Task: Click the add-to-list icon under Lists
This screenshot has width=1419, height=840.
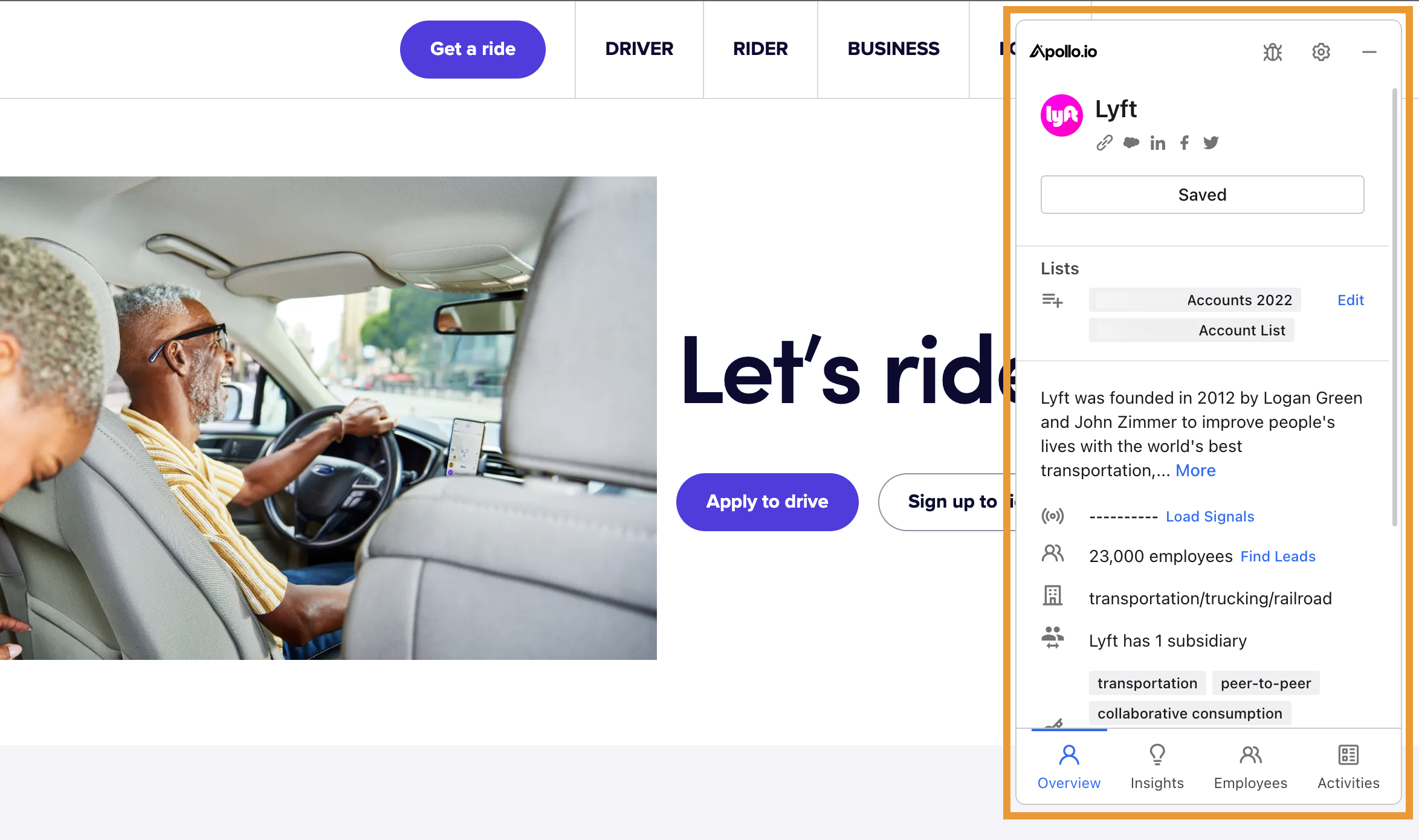Action: coord(1052,300)
